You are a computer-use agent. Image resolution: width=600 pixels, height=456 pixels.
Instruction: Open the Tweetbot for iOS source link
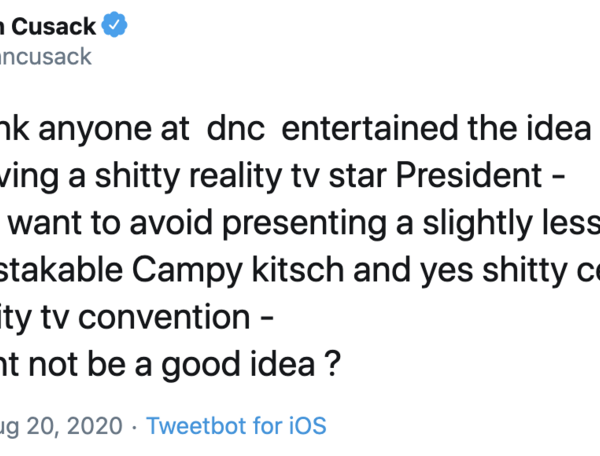[236, 426]
